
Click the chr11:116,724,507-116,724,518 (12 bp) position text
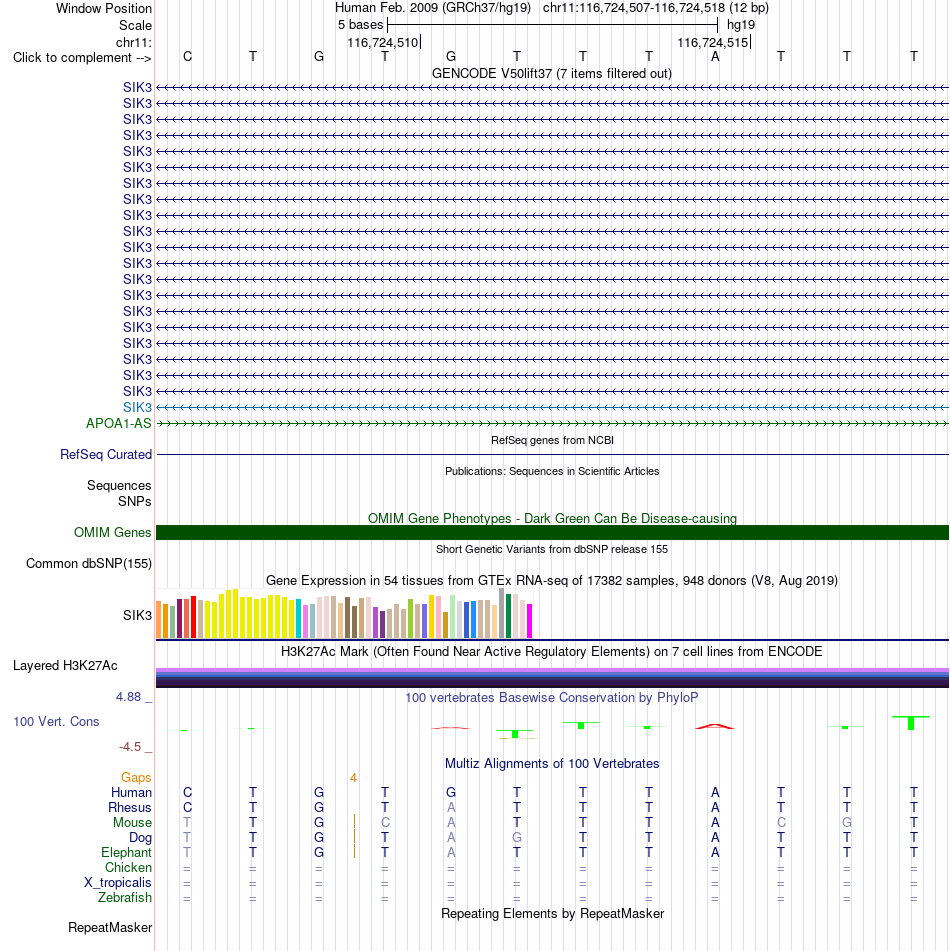(x=656, y=8)
